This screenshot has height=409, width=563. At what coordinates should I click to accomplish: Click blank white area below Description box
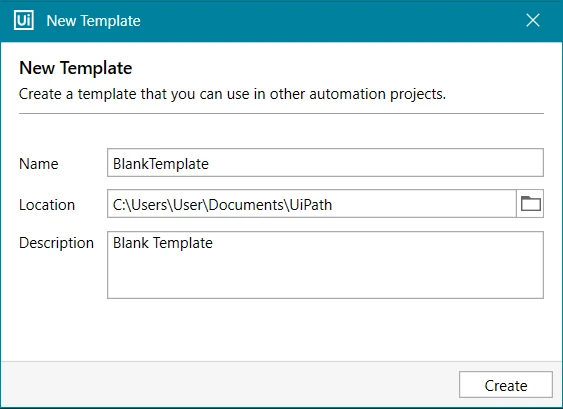(x=282, y=330)
